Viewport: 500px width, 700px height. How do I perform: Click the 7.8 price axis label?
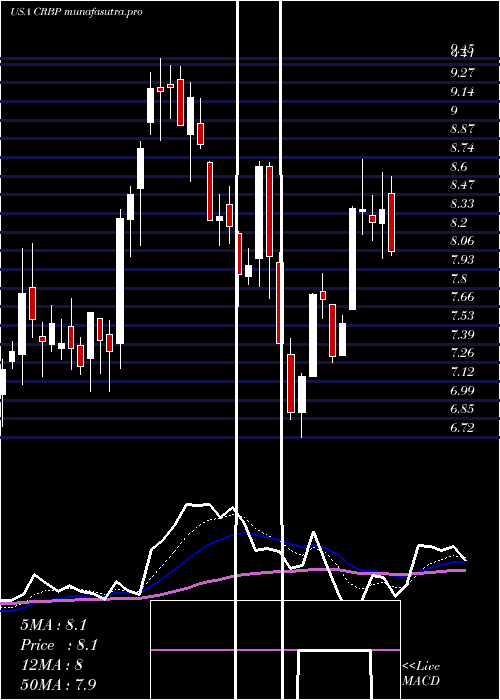pos(459,279)
